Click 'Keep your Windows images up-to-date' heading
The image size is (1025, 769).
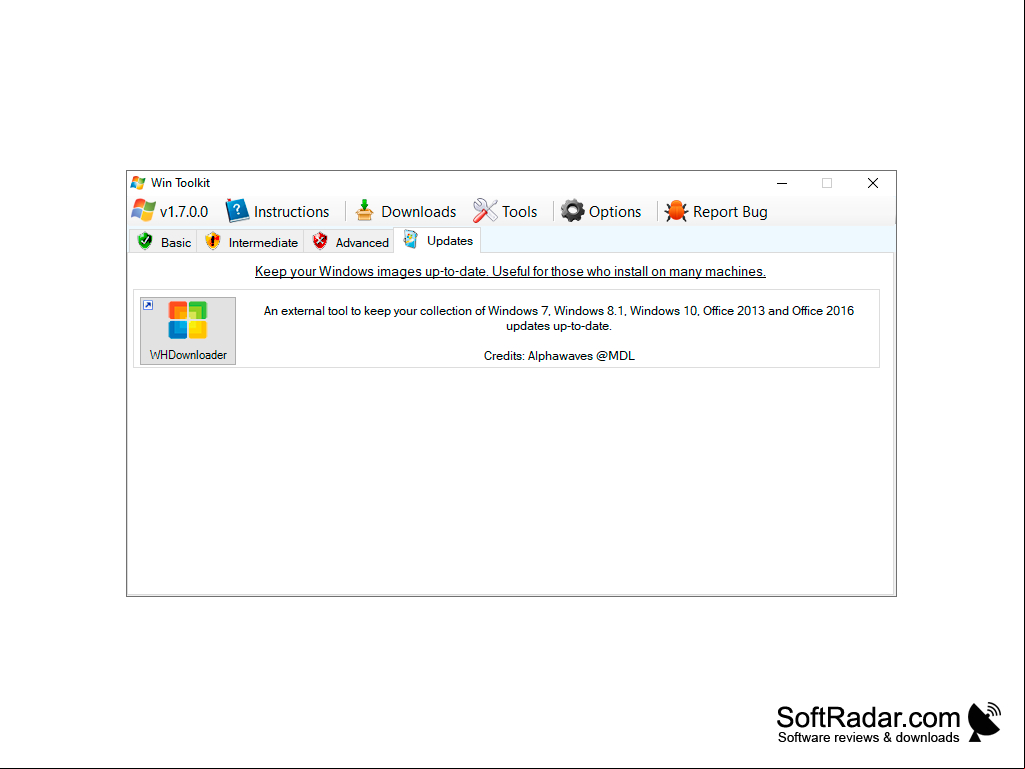[511, 271]
